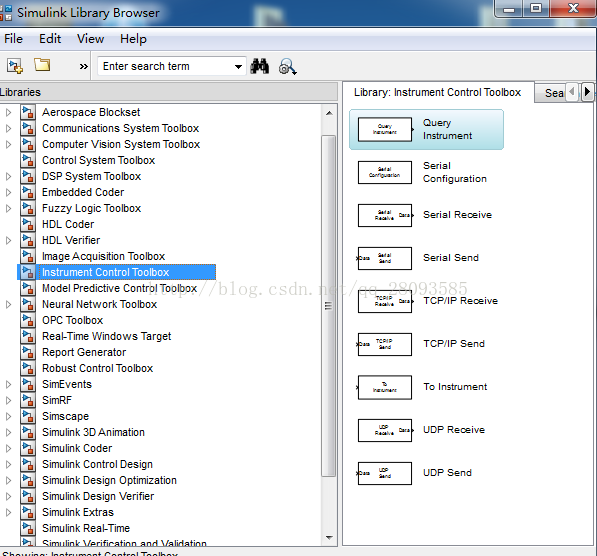This screenshot has height=556, width=597.
Task: Select the TCP/IP Send block icon
Action: pos(384,345)
